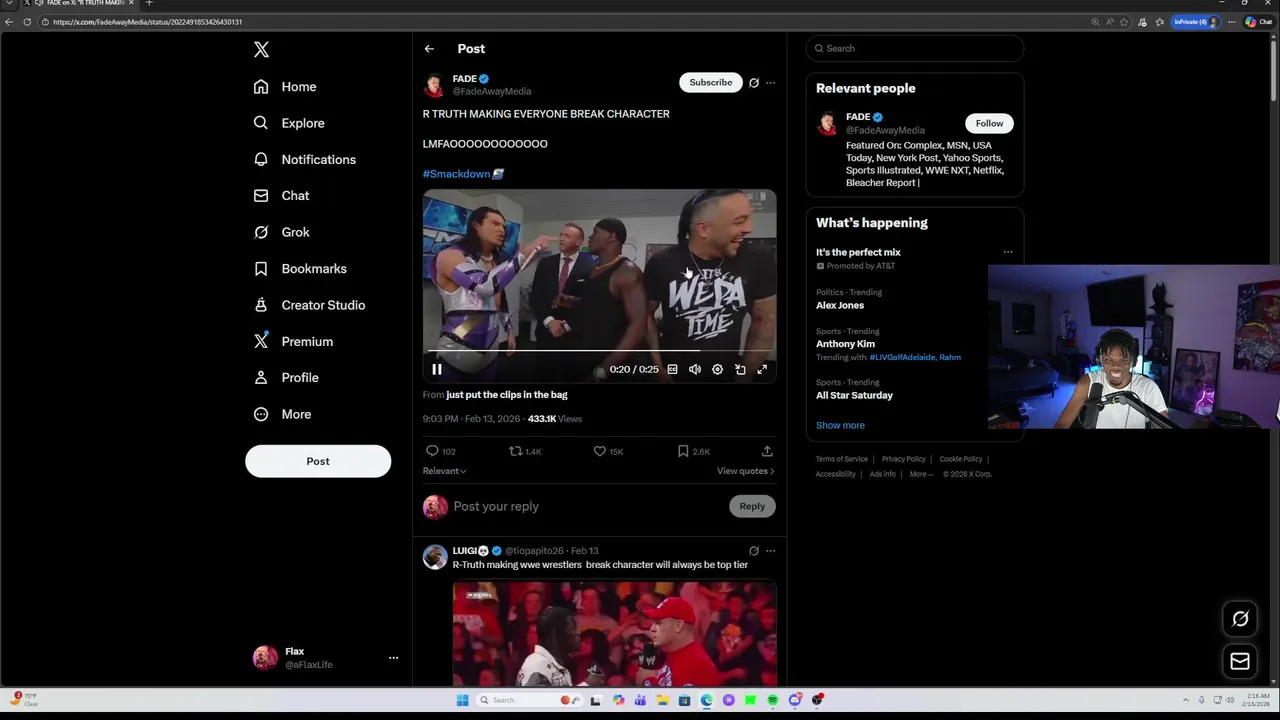Image resolution: width=1280 pixels, height=720 pixels.
Task: Open Profile from the sidebar
Action: (286, 377)
